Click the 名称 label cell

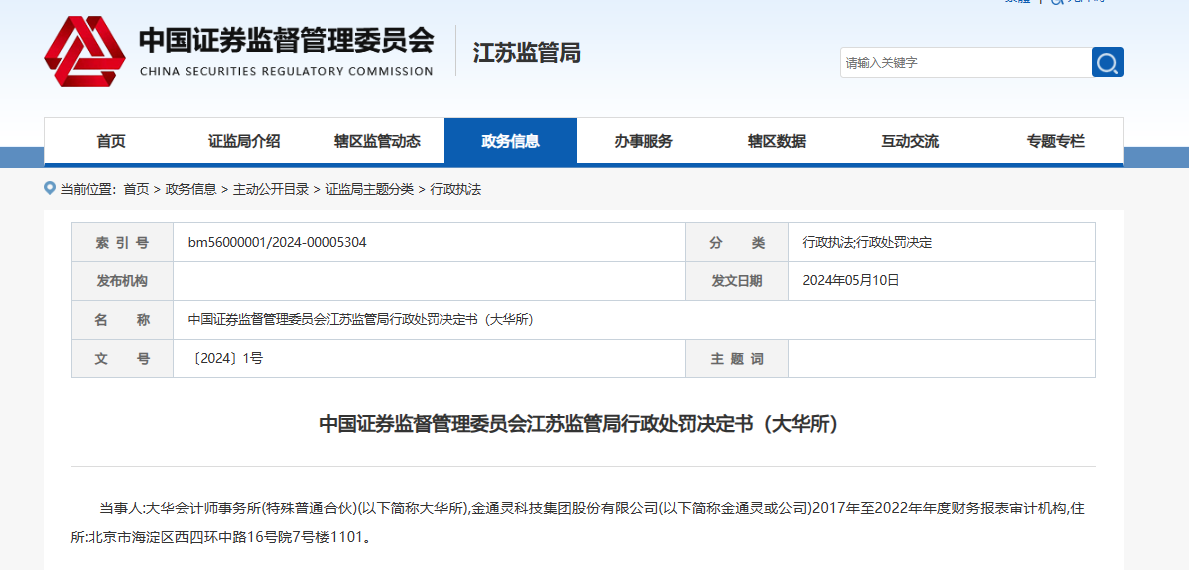coord(122,320)
